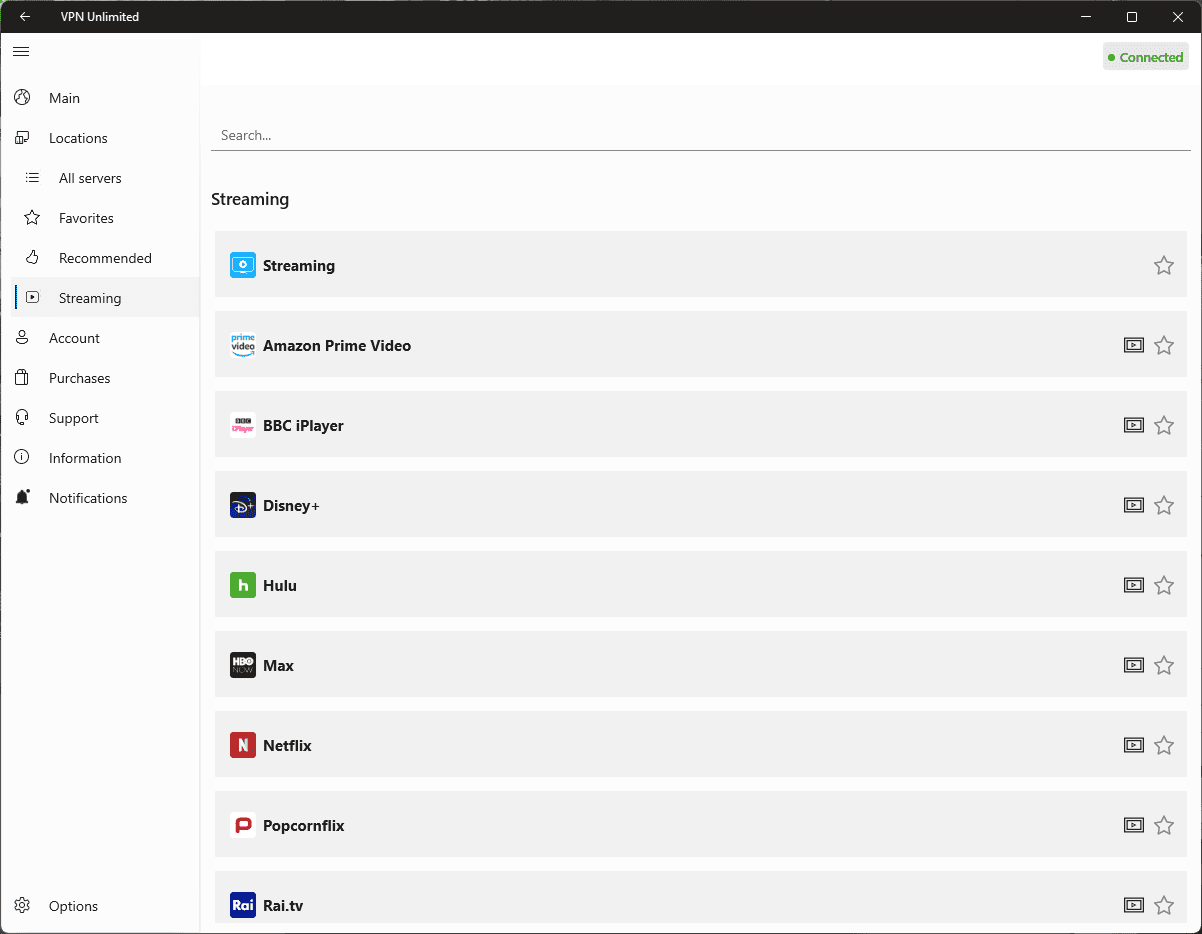
Task: Click the Netflix logo icon
Action: (243, 745)
